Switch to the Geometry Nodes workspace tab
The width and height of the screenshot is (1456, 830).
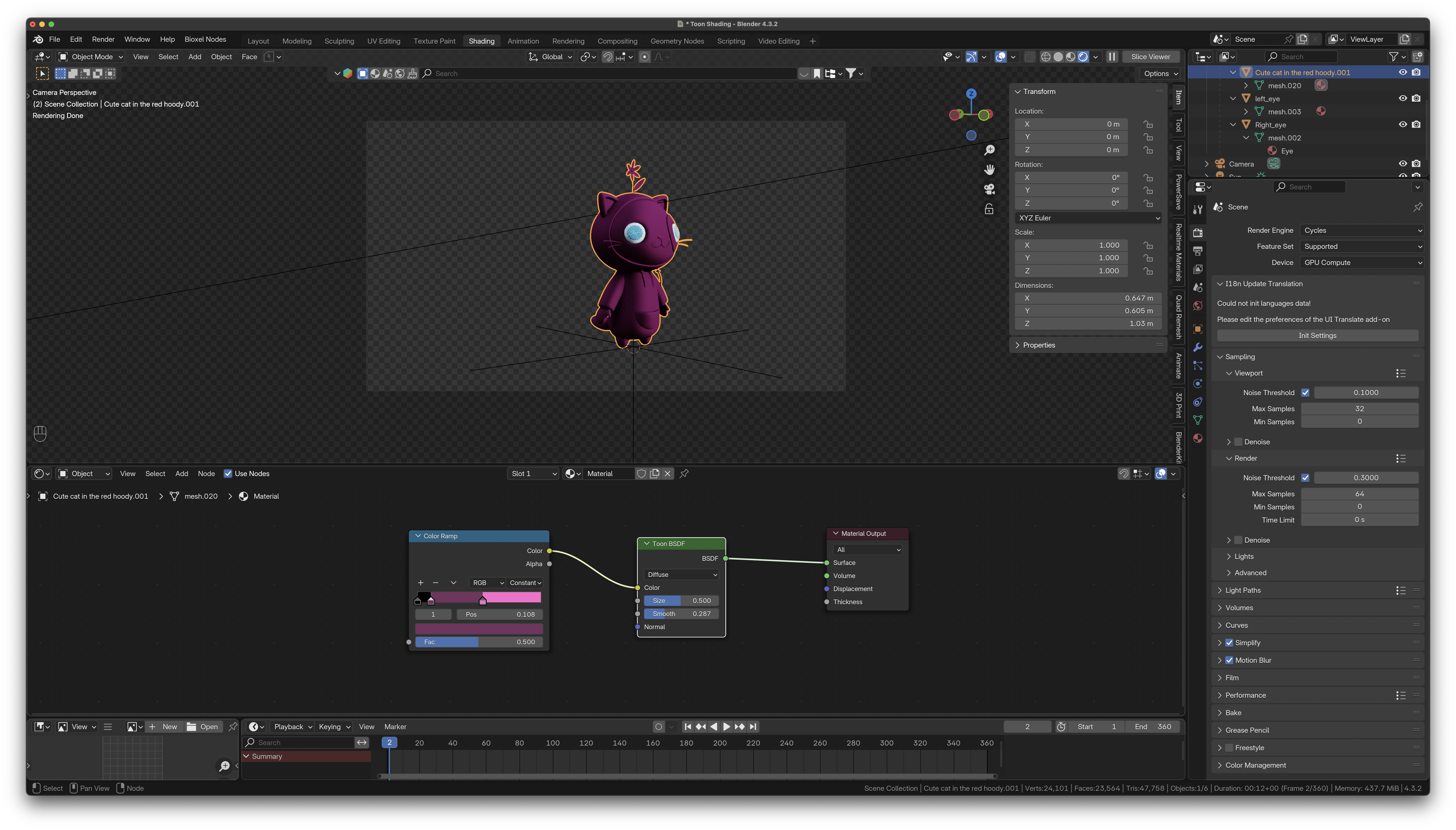pos(677,41)
